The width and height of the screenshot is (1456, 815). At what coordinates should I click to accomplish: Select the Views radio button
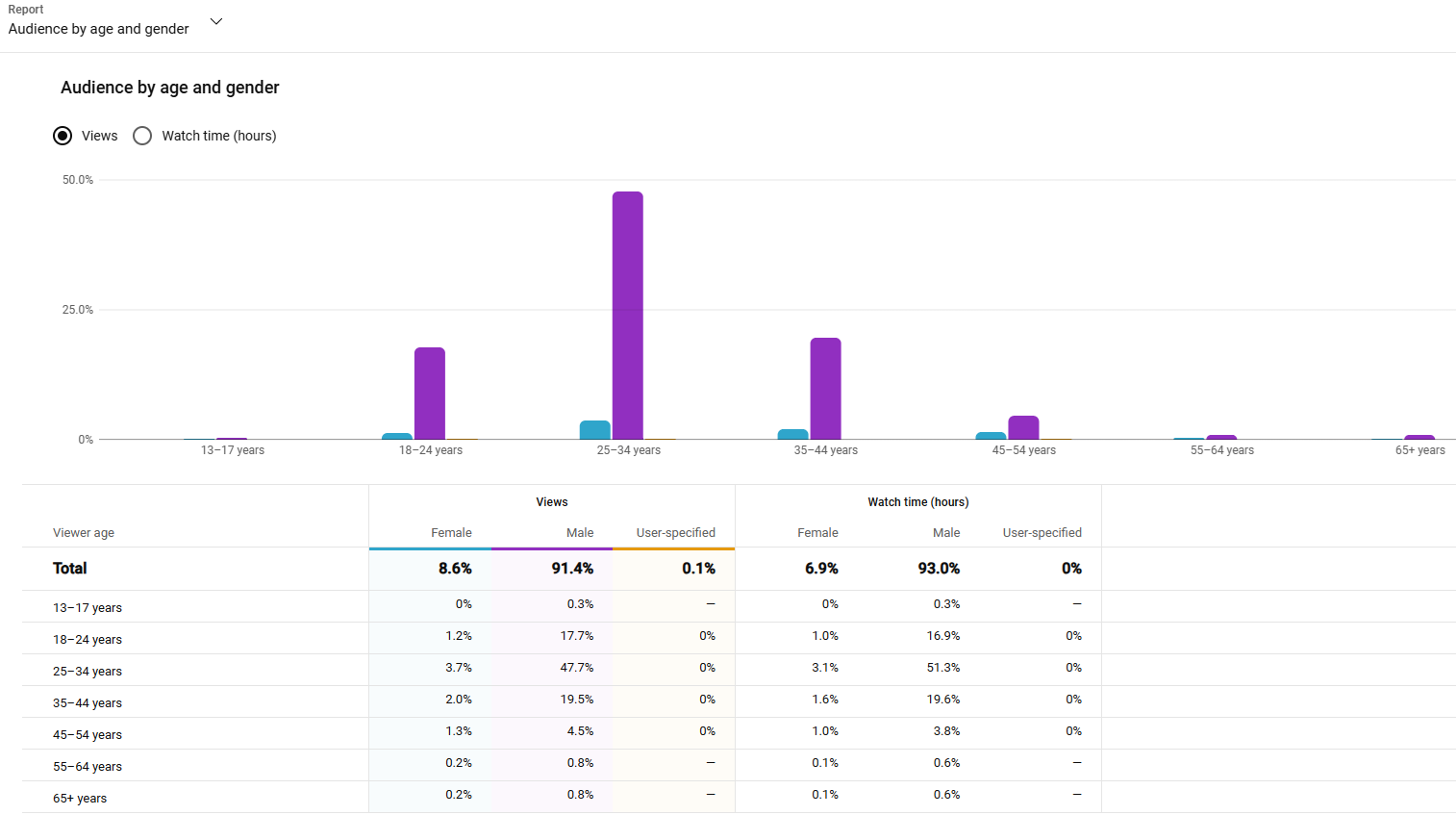point(63,136)
